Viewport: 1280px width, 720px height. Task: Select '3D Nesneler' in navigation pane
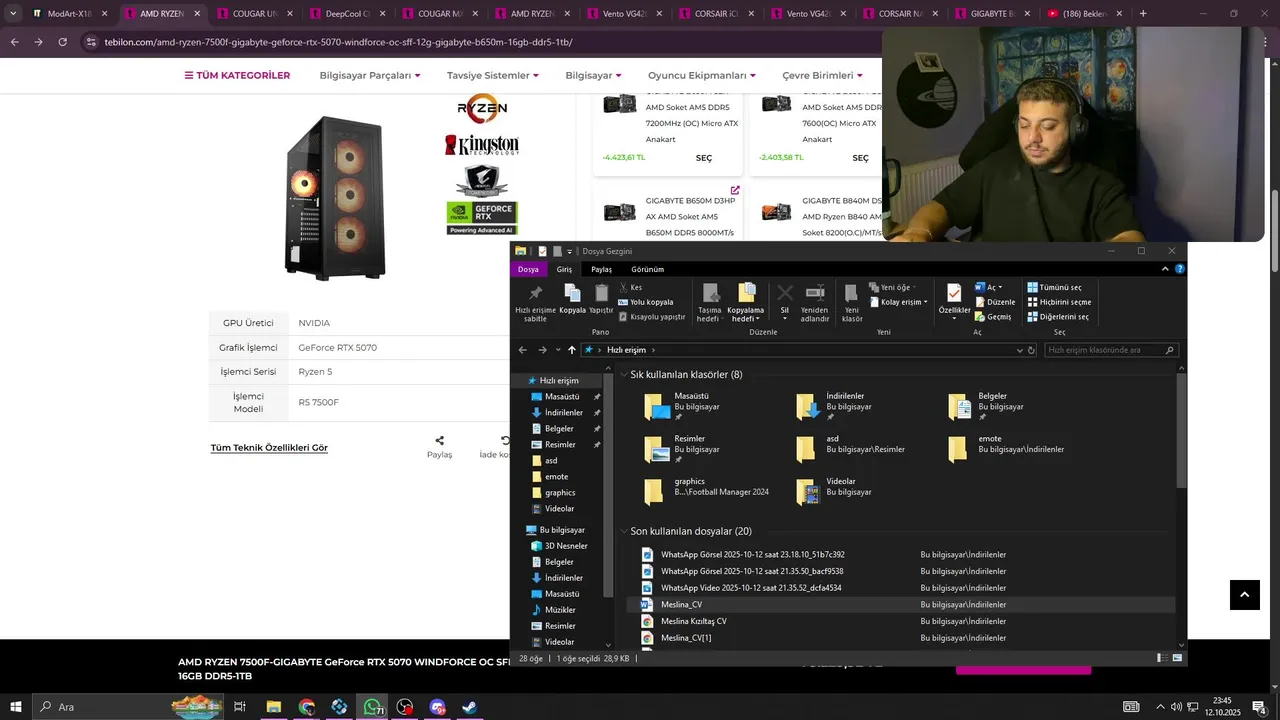[x=566, y=546]
